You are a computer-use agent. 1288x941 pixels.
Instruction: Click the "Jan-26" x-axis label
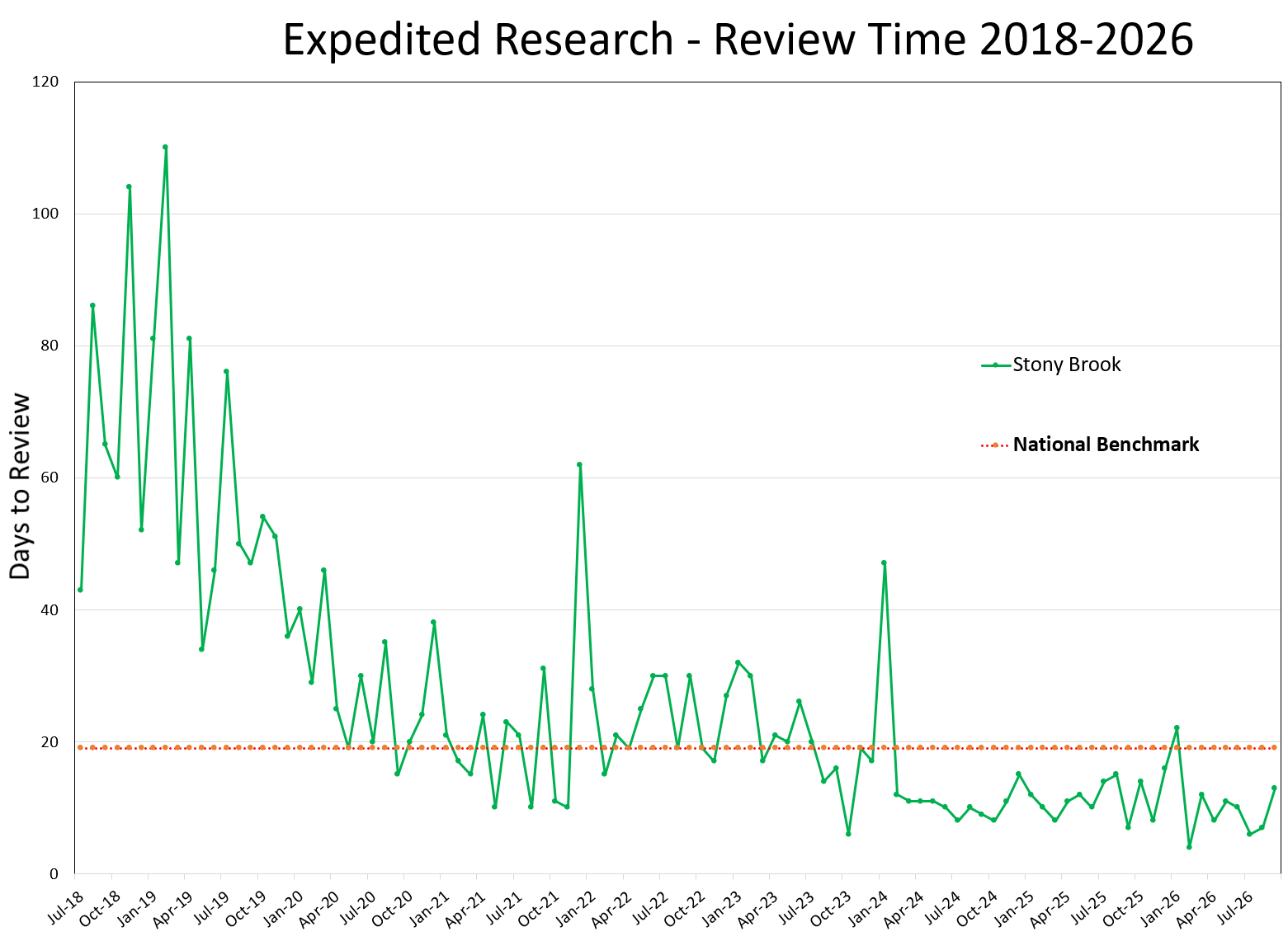(1160, 907)
